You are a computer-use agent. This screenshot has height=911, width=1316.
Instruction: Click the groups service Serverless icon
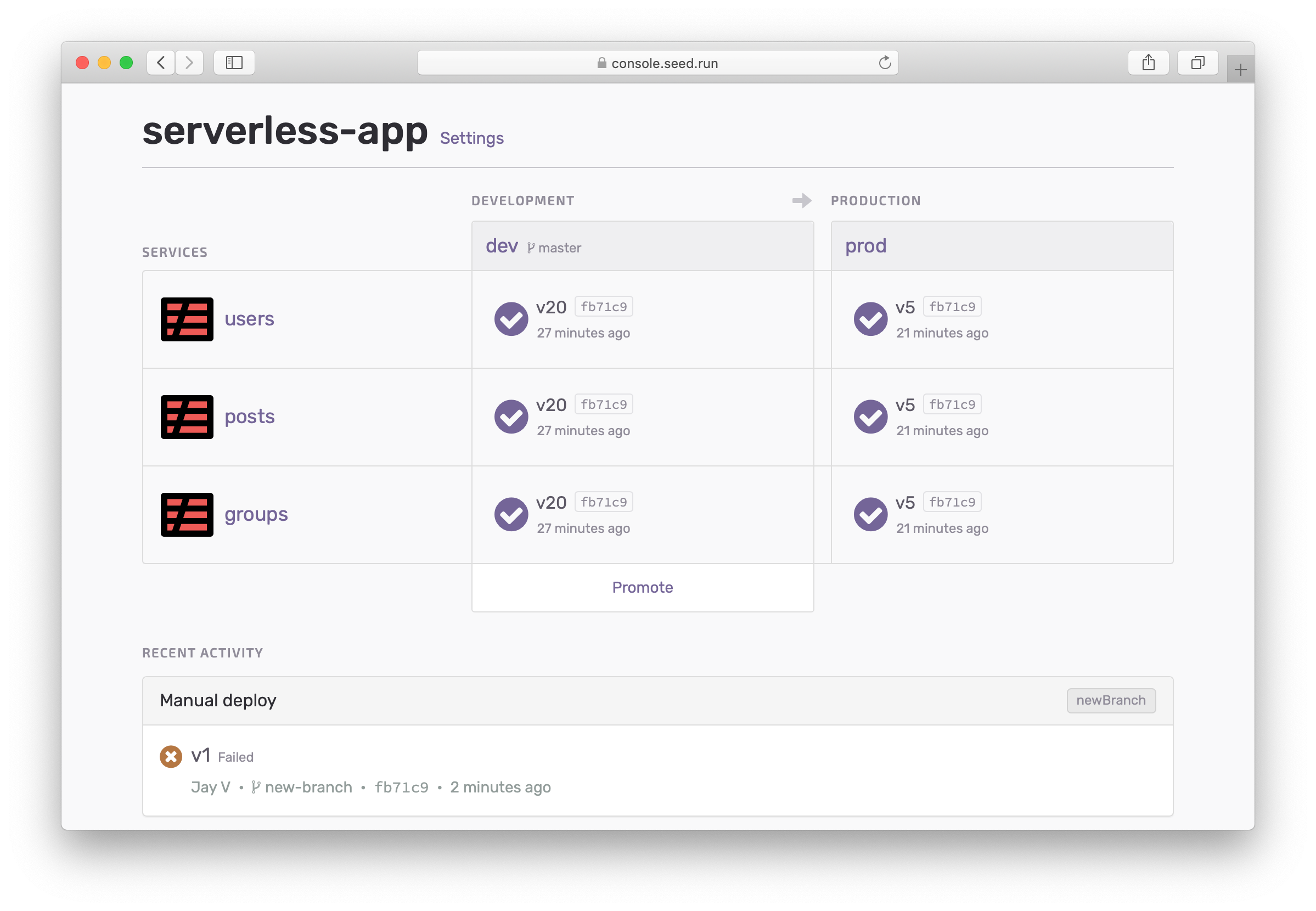[187, 514]
